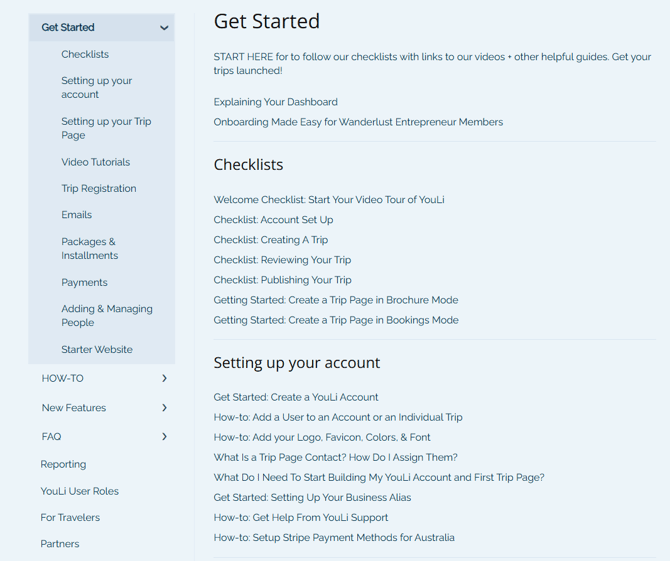
Task: Open How-to: Add your Logo, Favicon, Colors article
Action: tap(322, 437)
